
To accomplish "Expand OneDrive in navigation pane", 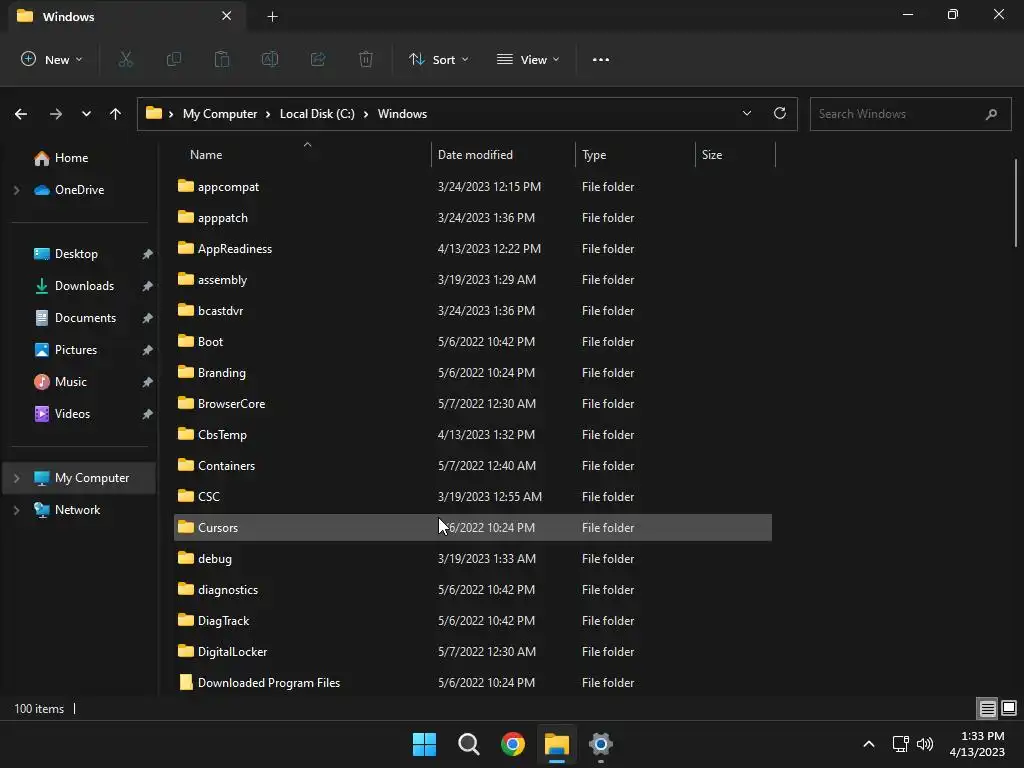I will tap(17, 190).
